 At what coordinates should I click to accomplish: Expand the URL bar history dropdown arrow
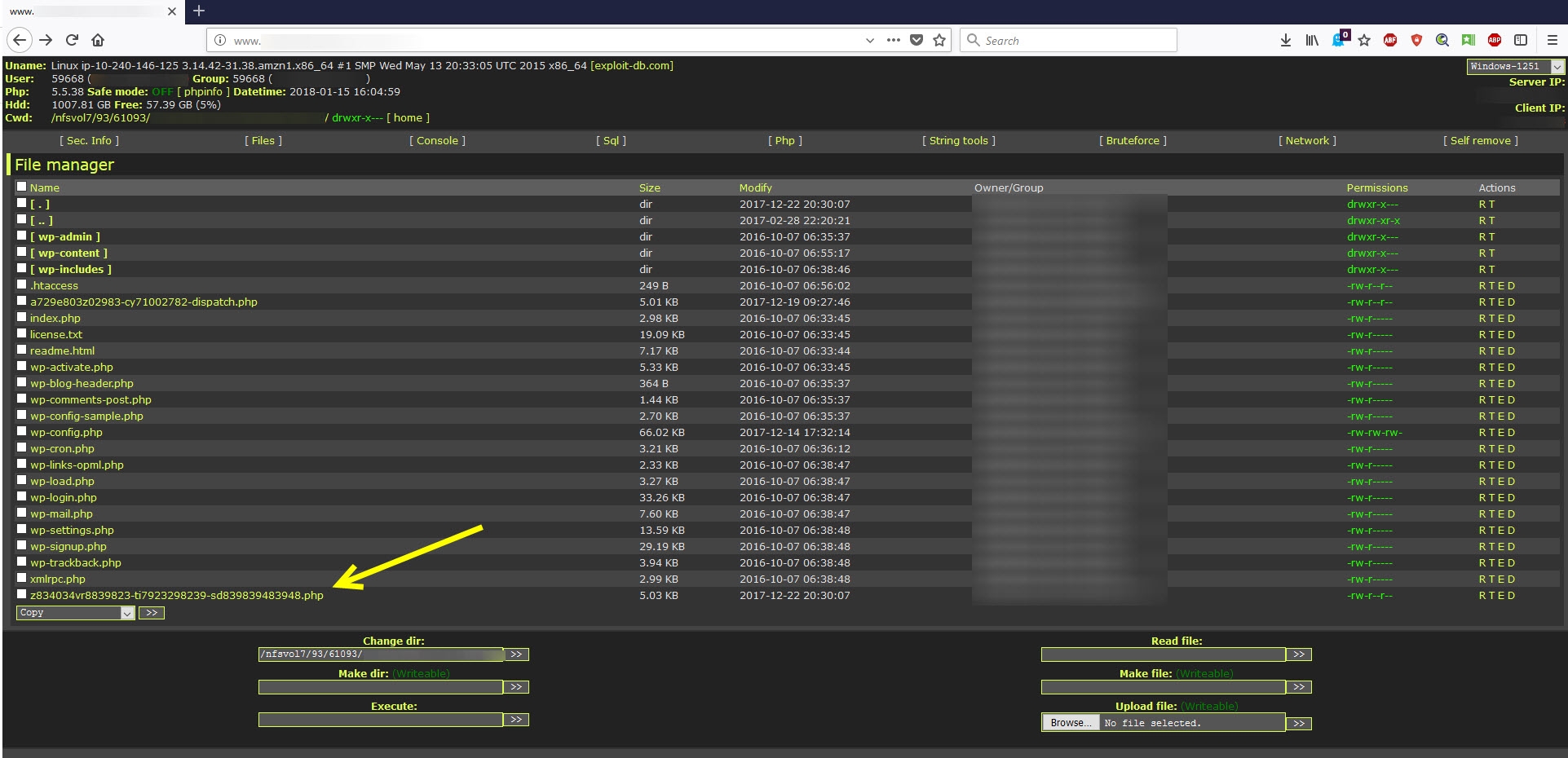[x=869, y=40]
